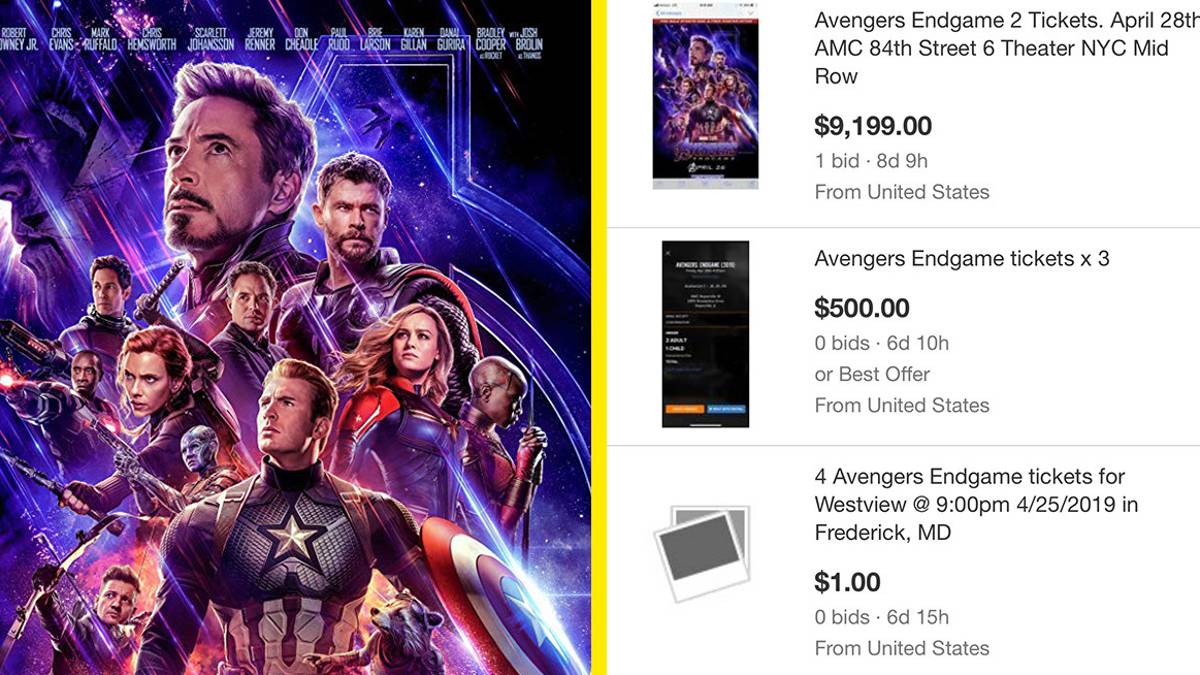Screen dimensions: 1200x675
Task: Click the placeholder photo icon on the $1.00 listing
Action: pos(703,553)
